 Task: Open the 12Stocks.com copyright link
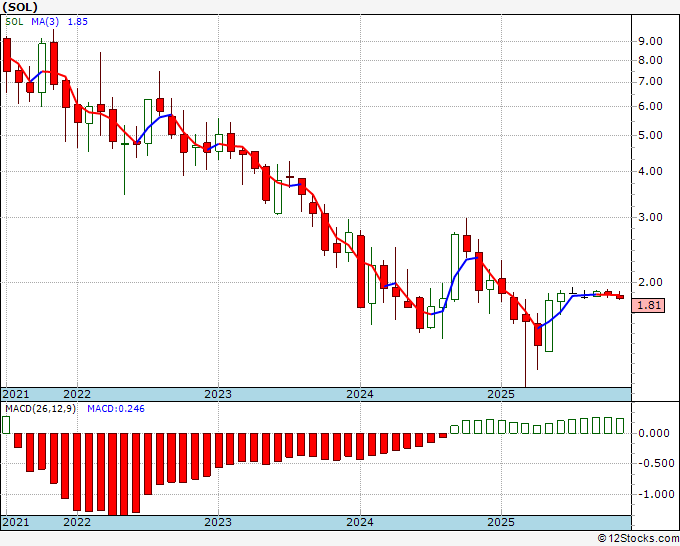(x=638, y=539)
